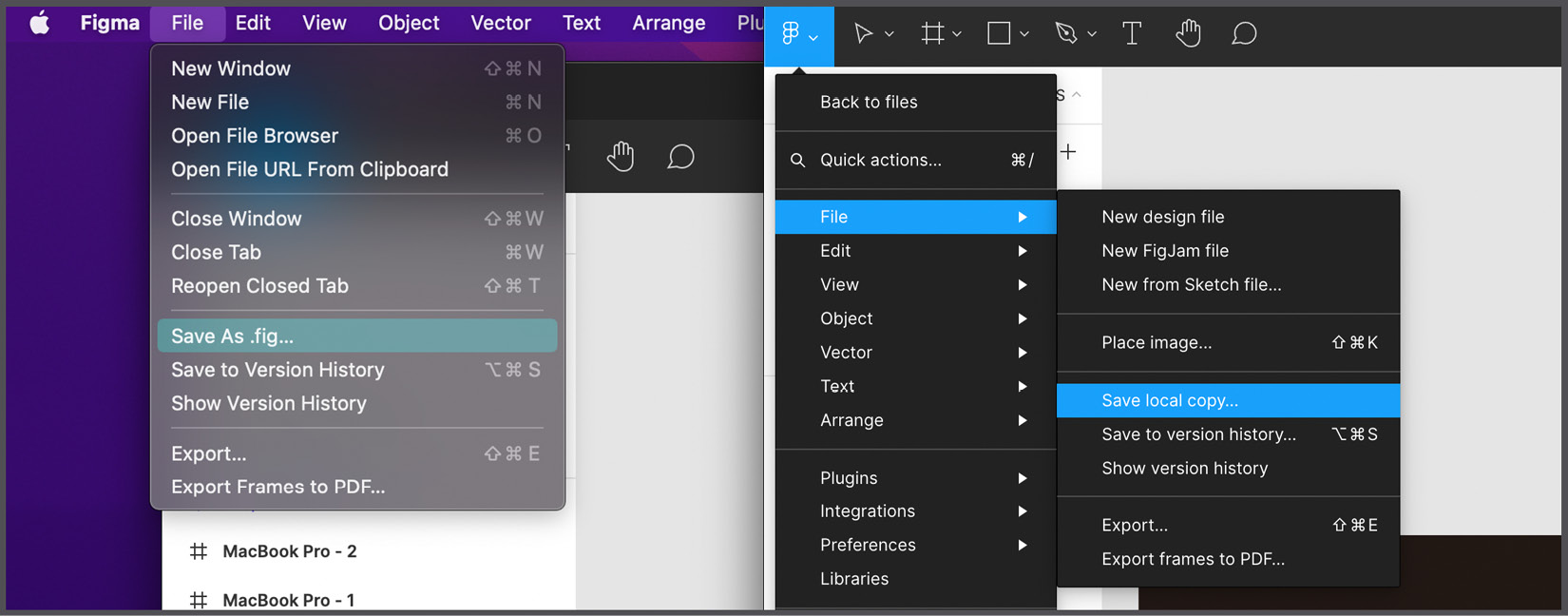The image size is (1568, 616).
Task: Open the Figma main menu button
Action: click(799, 35)
